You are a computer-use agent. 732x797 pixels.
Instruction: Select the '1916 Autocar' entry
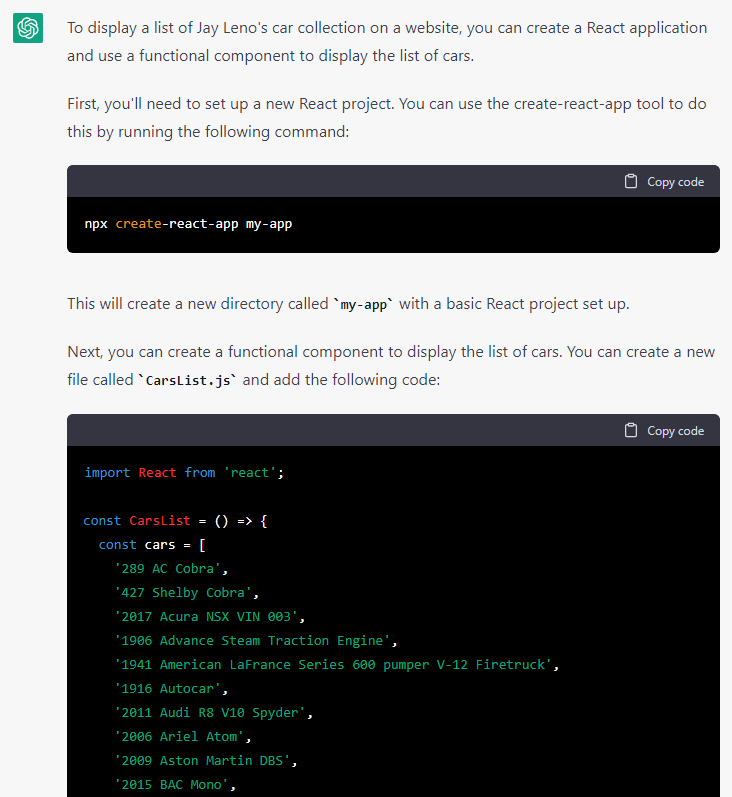(171, 689)
